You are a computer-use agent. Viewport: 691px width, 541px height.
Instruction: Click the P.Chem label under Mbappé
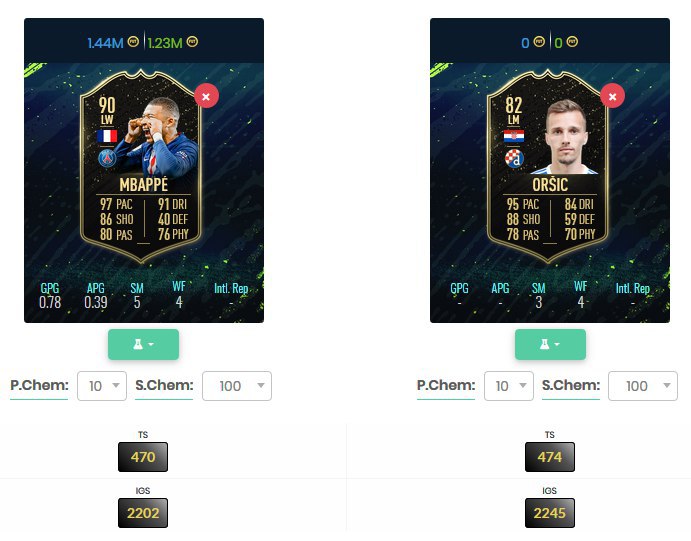click(39, 385)
